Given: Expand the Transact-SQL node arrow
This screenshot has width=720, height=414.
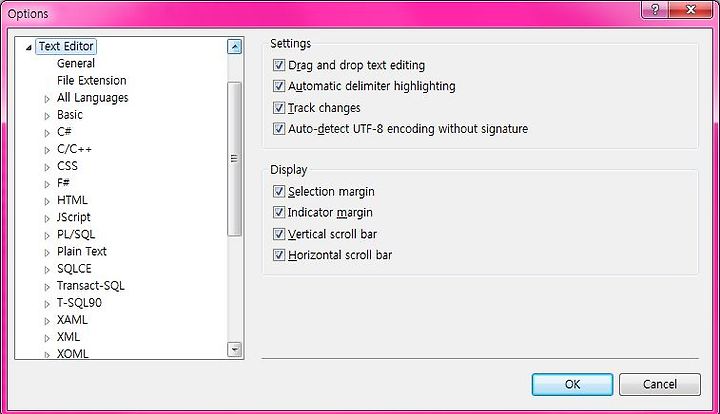Looking at the screenshot, I should (47, 287).
